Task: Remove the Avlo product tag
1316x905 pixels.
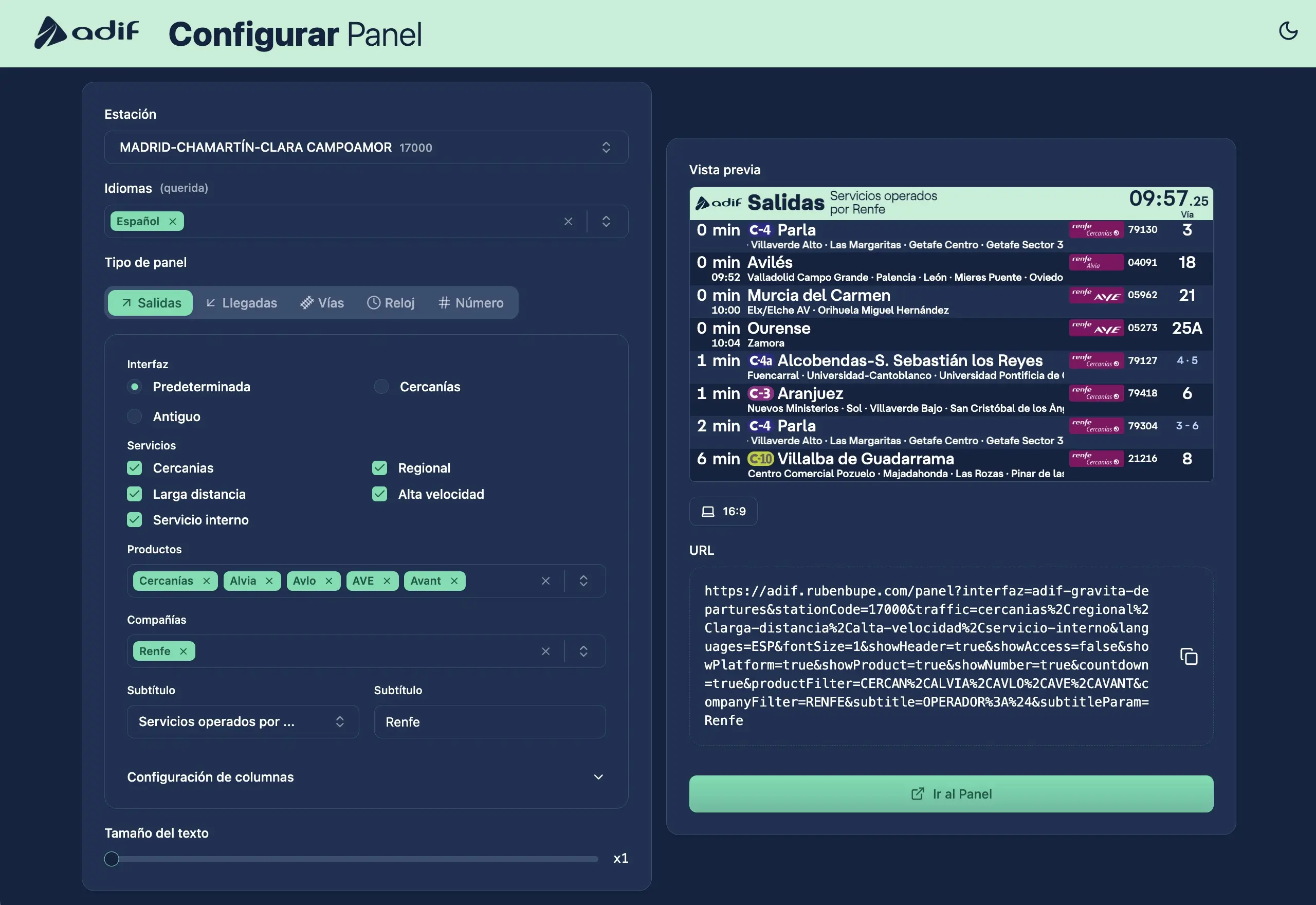Action: pyautogui.click(x=328, y=581)
